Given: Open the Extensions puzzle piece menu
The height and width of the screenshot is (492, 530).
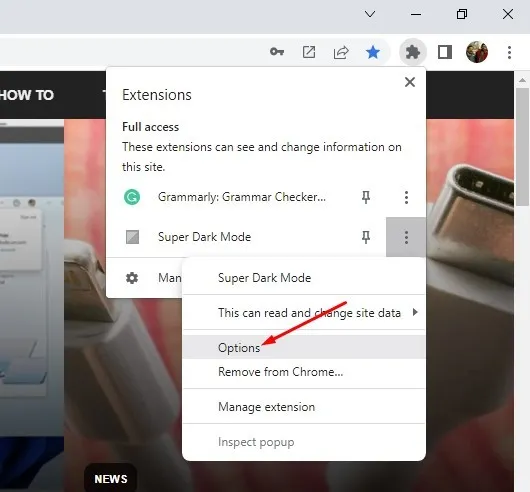Looking at the screenshot, I should point(413,52).
